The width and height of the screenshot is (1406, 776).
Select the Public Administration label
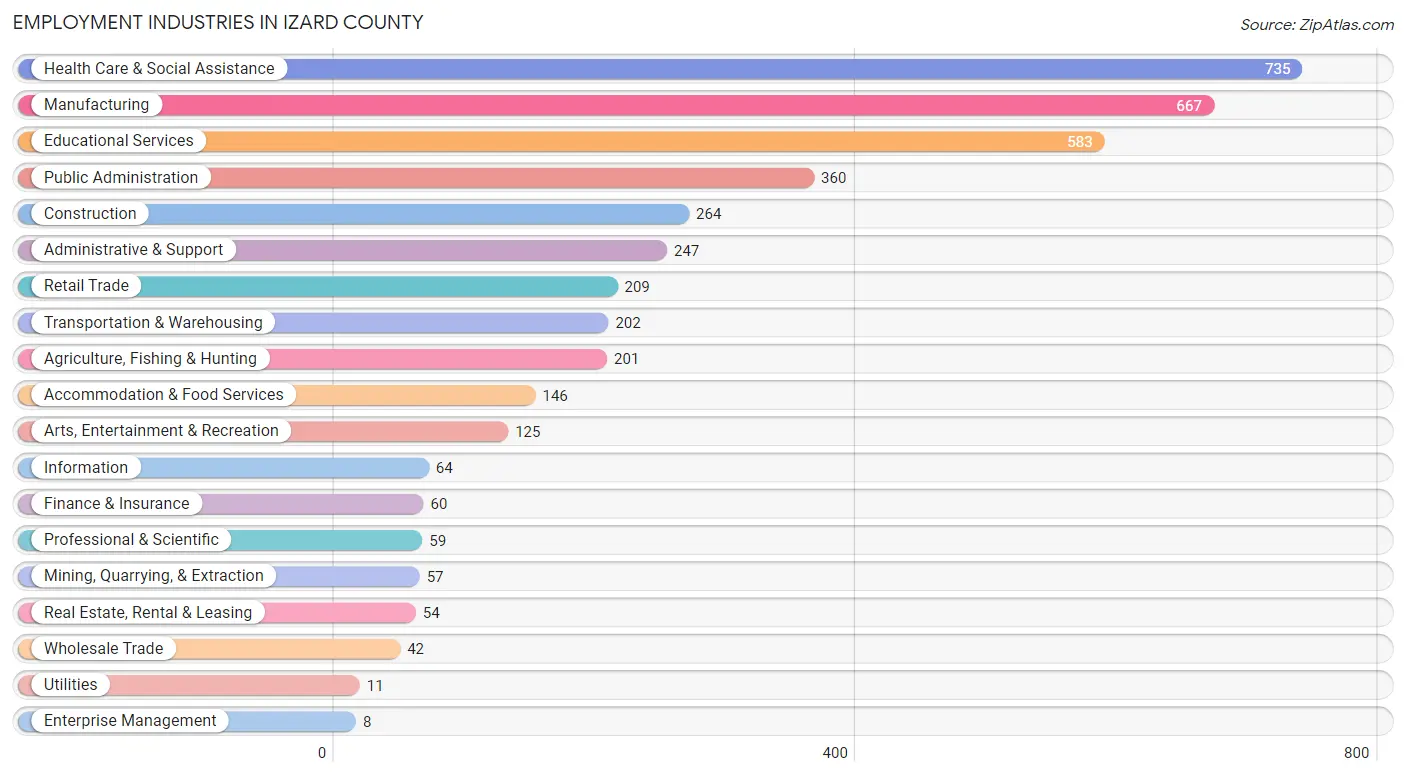coord(121,177)
